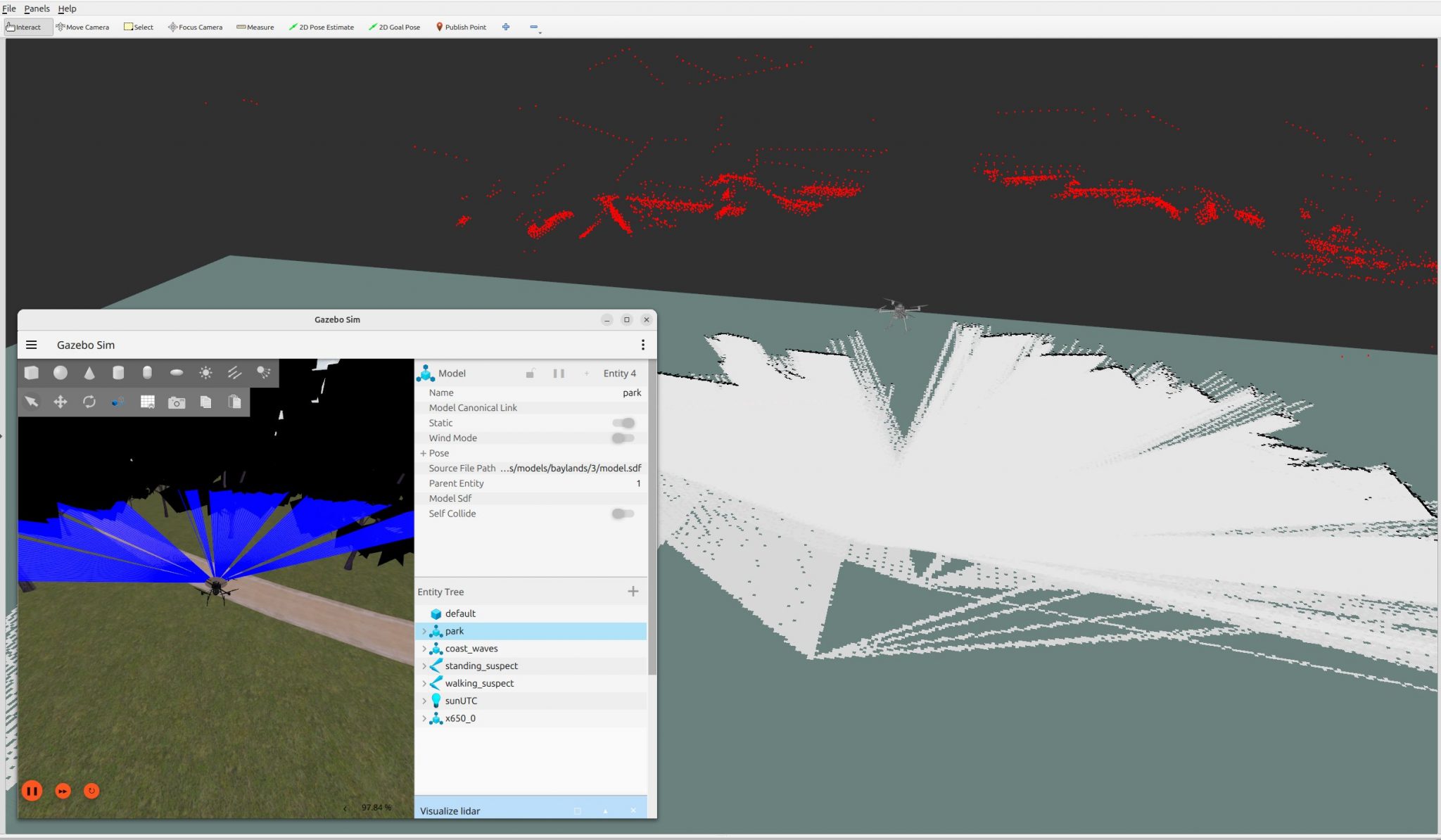Image resolution: width=1441 pixels, height=840 pixels.
Task: Open Gazebo plugins three-dot menu
Action: 642,345
